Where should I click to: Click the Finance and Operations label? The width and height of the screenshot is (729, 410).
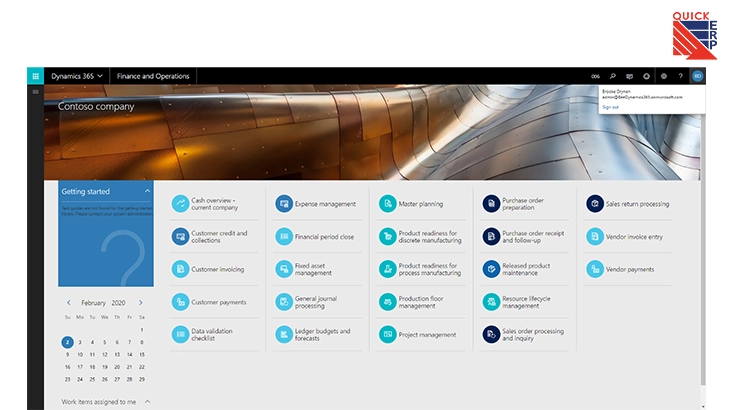click(x=153, y=76)
